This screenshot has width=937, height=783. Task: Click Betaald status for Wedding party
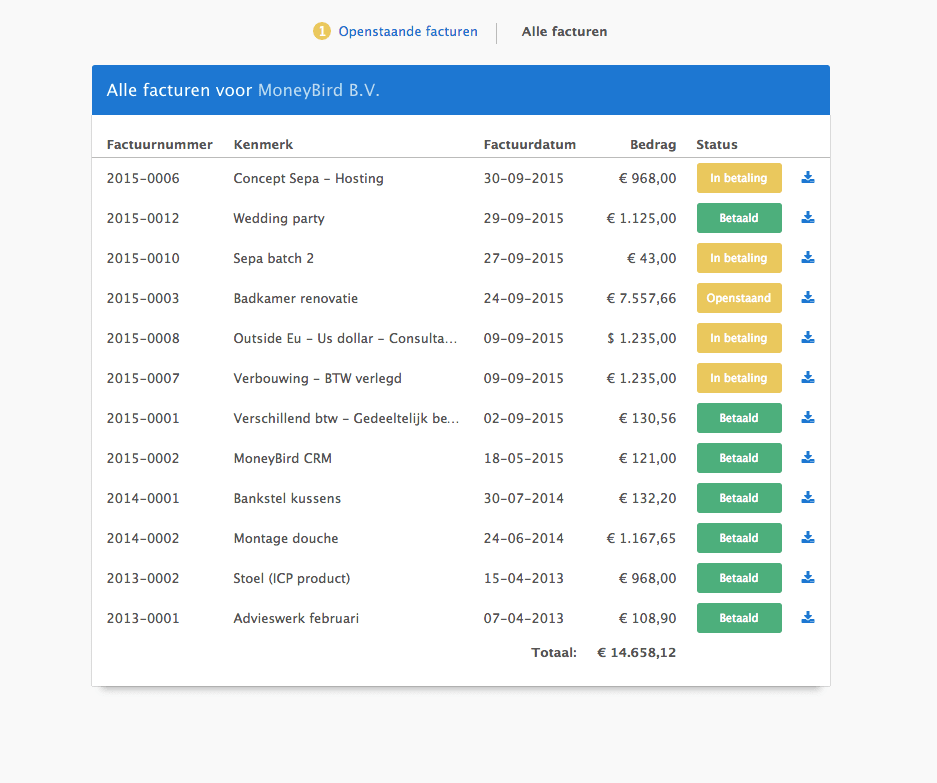coord(739,218)
